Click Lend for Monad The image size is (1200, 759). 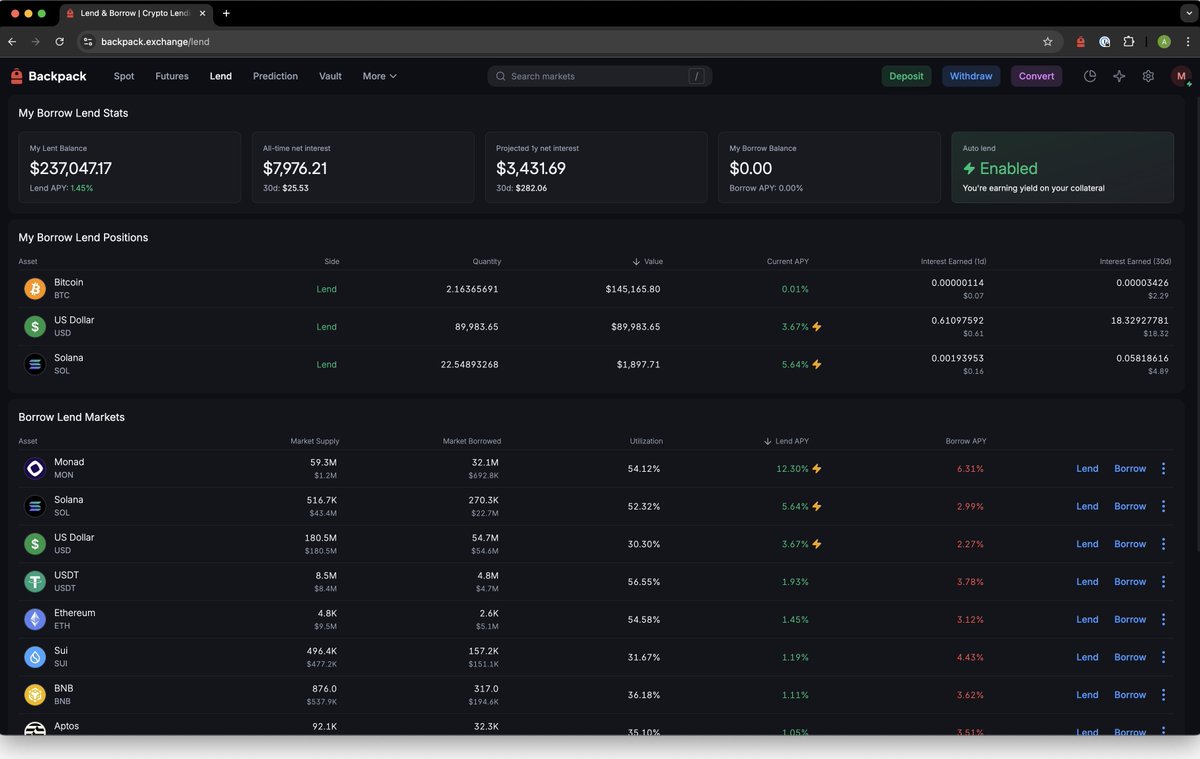pos(1087,468)
